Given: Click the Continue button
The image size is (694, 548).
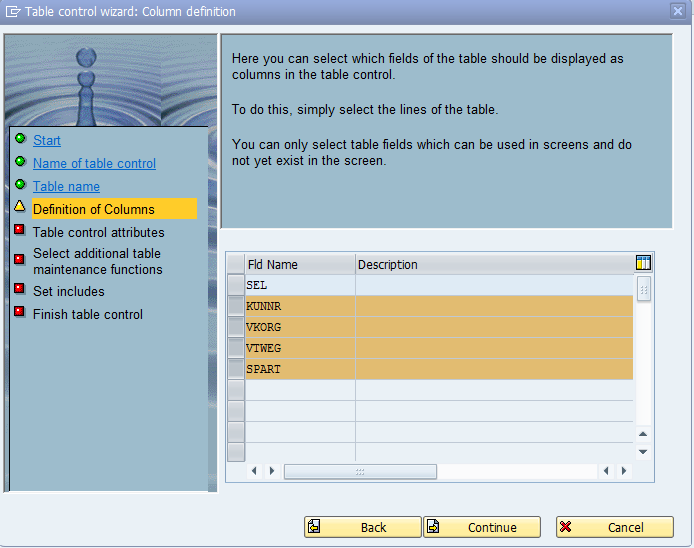Looking at the screenshot, I should (482, 527).
